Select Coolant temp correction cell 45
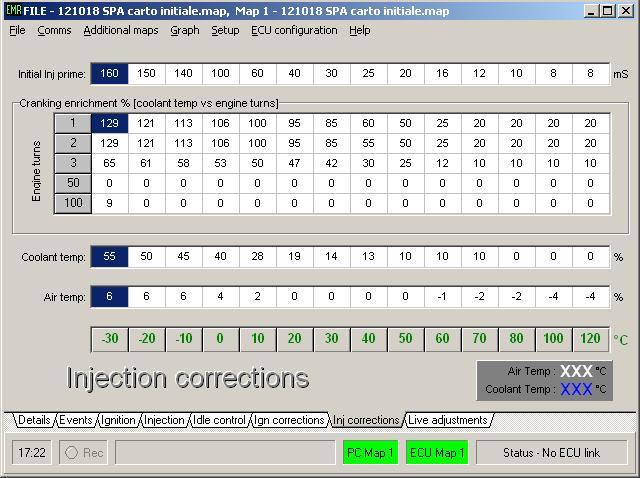 tap(183, 257)
